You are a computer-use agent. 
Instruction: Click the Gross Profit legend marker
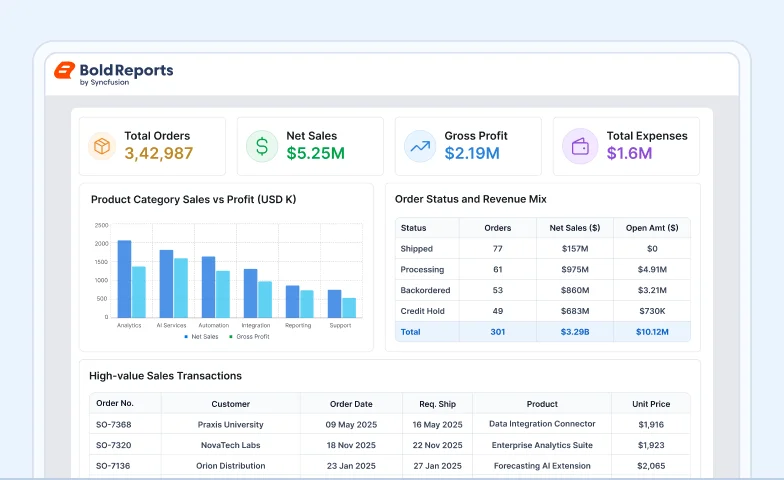click(x=230, y=336)
